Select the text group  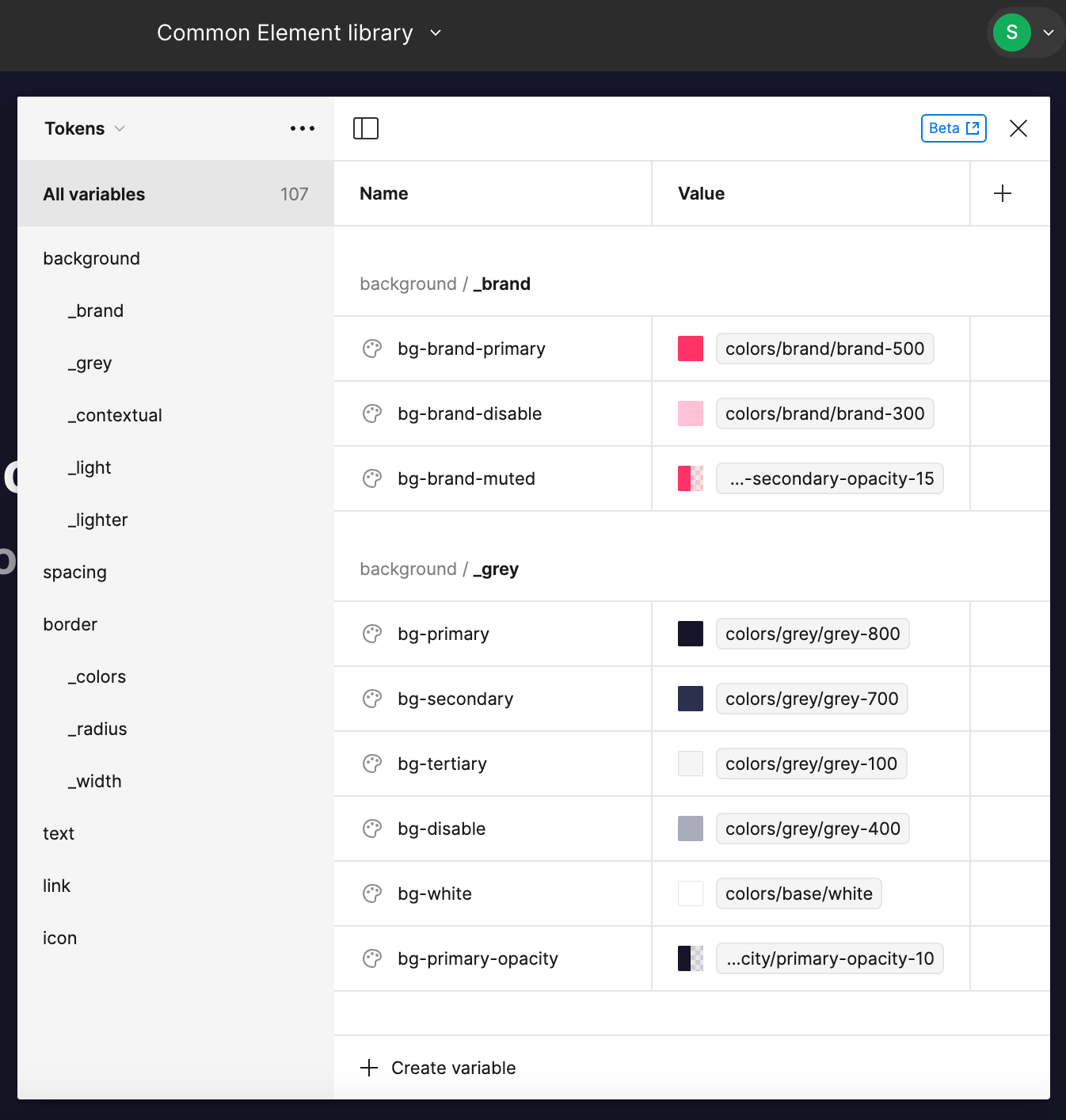pos(59,833)
